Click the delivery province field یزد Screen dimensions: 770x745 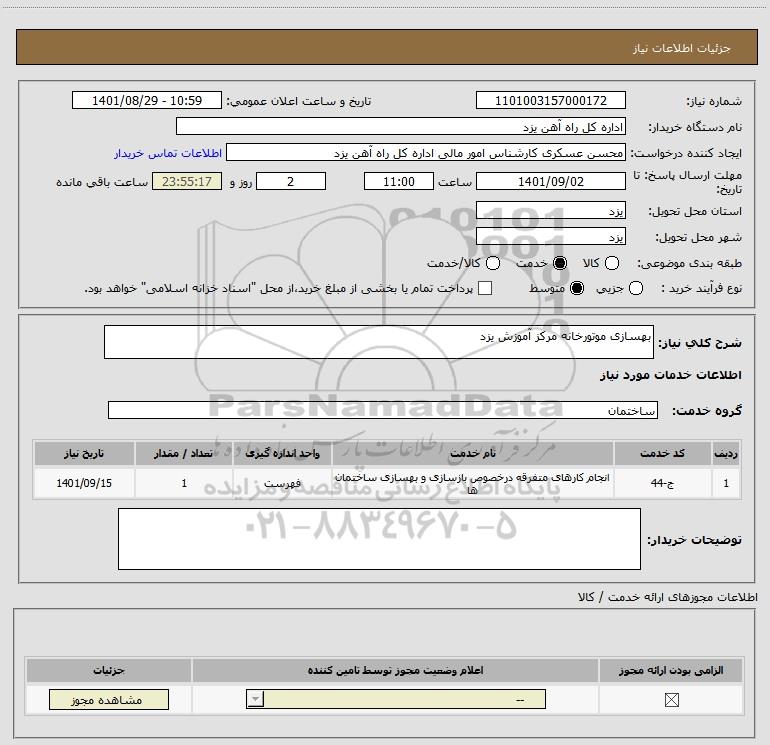550,210
